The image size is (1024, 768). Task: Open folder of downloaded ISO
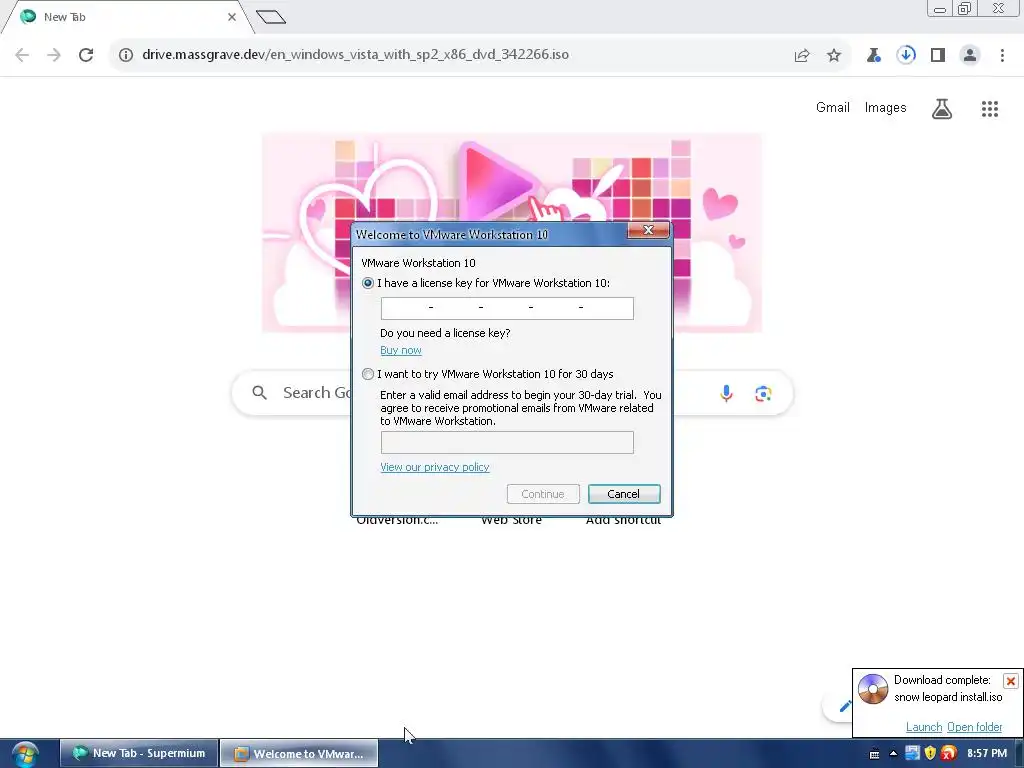click(x=974, y=728)
